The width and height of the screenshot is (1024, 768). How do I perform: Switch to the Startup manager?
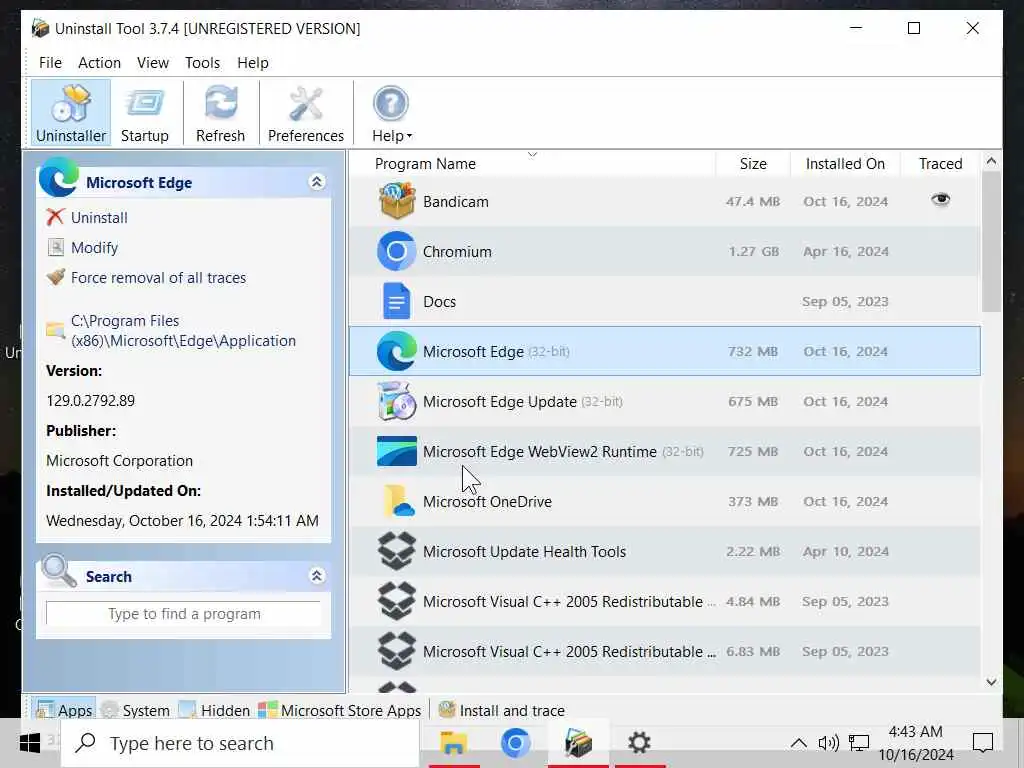click(144, 112)
